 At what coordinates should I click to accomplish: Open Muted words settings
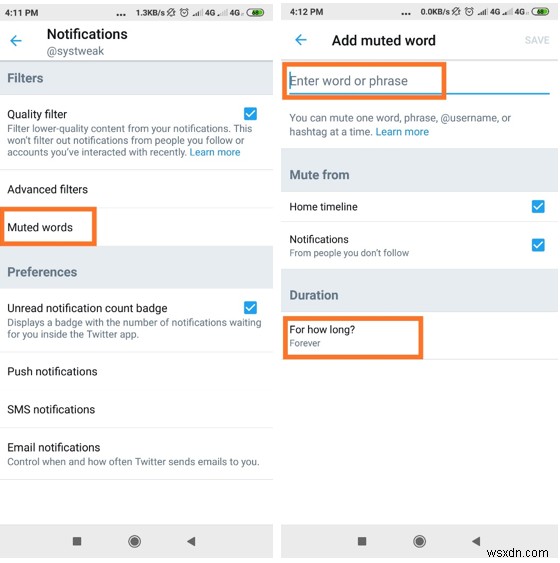click(136, 227)
